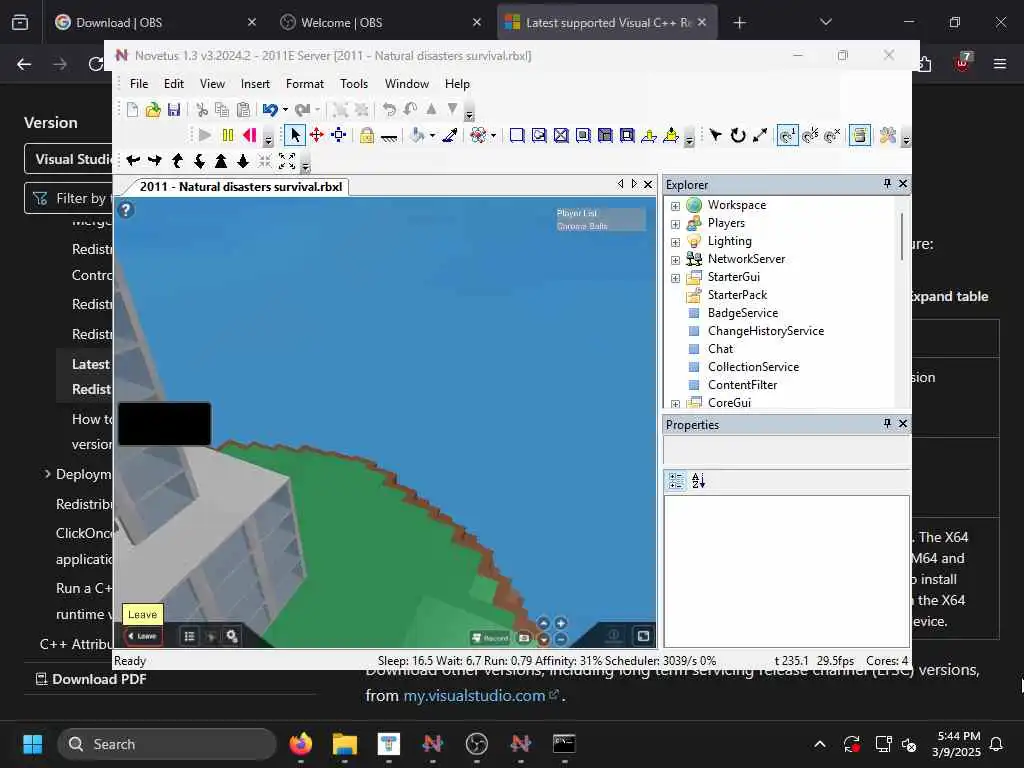This screenshot has width=1024, height=768.
Task: Click the Anchor surface tool icon
Action: click(x=389, y=136)
